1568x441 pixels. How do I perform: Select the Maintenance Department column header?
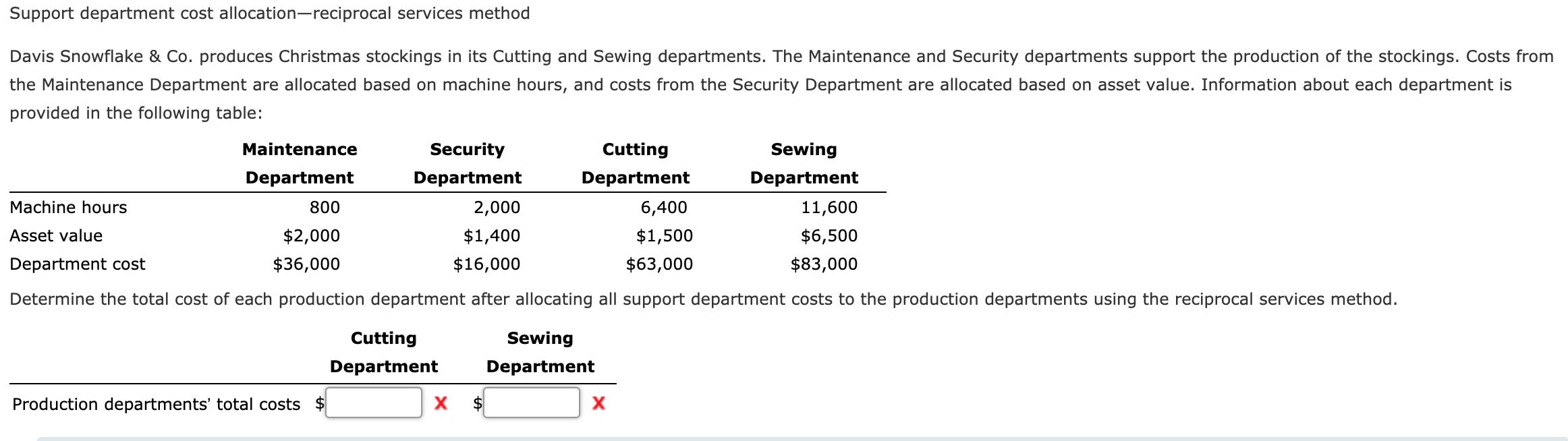pos(299,163)
